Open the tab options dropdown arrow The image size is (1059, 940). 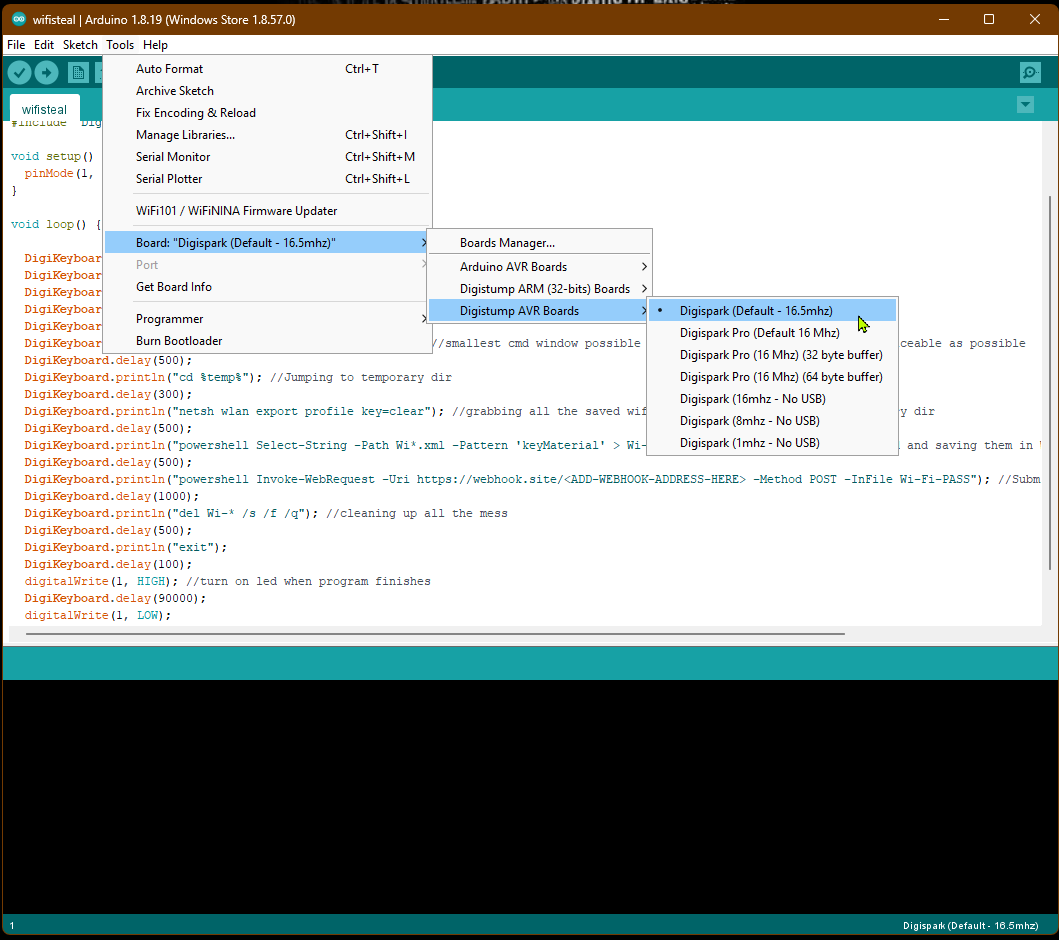(1025, 105)
